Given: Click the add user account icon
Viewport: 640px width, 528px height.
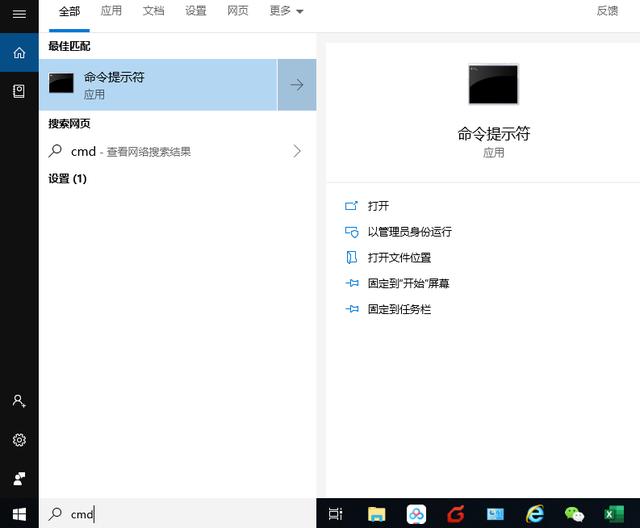Looking at the screenshot, I should (19, 401).
